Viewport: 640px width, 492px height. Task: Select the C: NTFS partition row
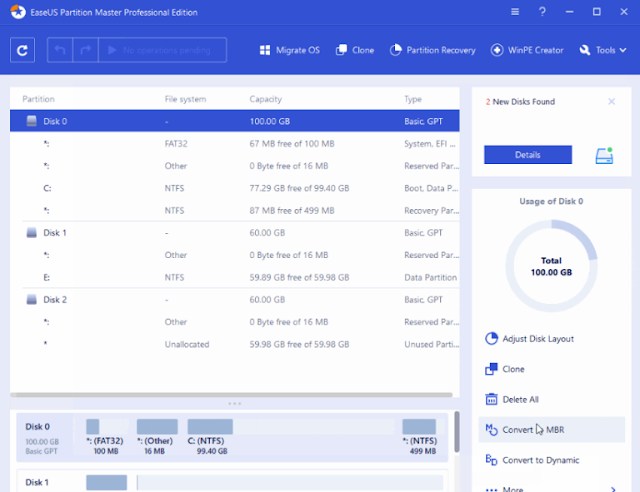click(x=235, y=188)
